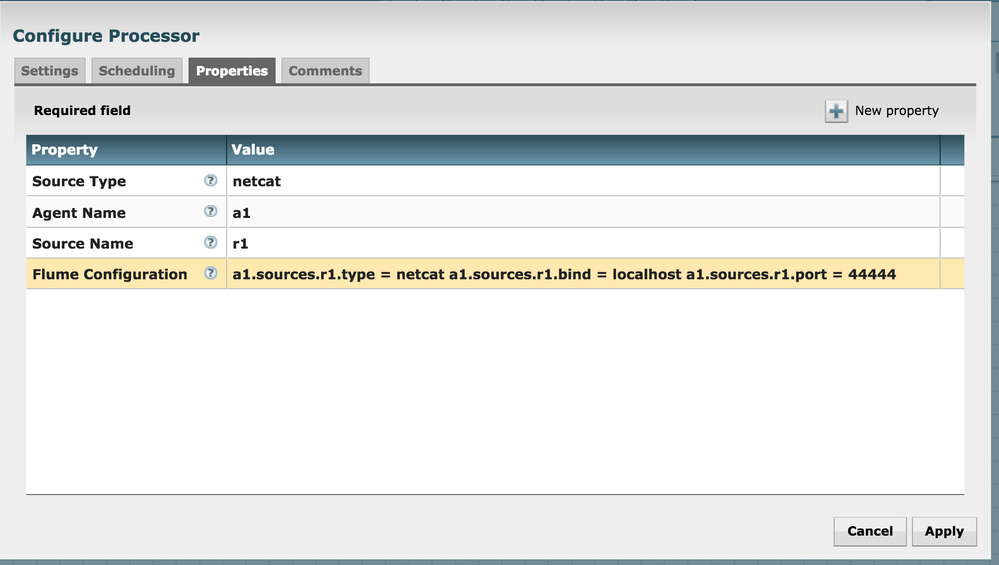Click the Property column header
The image size is (999, 565).
pyautogui.click(x=65, y=150)
